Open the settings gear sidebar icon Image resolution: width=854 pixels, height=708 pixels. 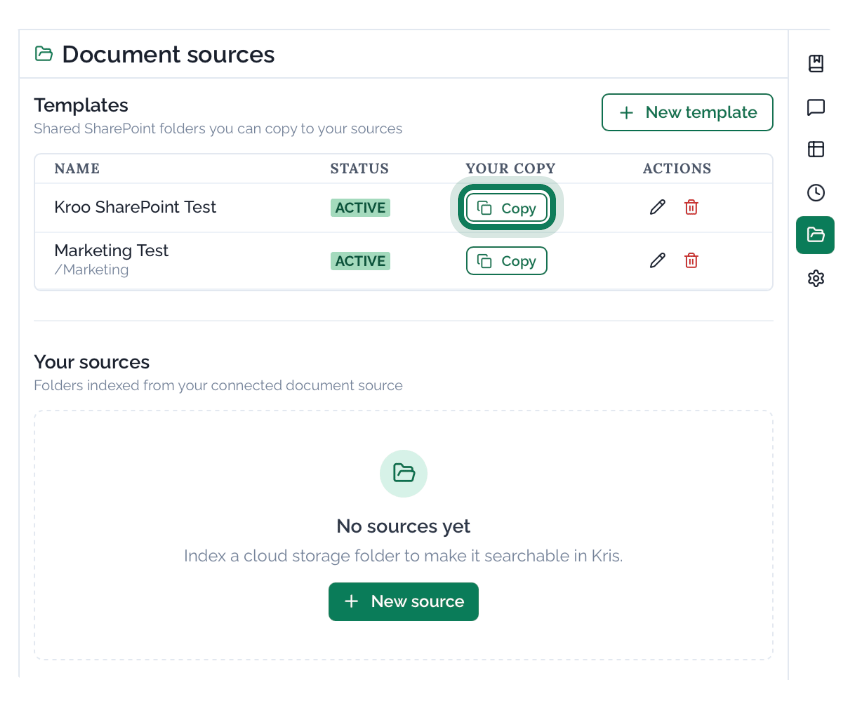pos(815,278)
